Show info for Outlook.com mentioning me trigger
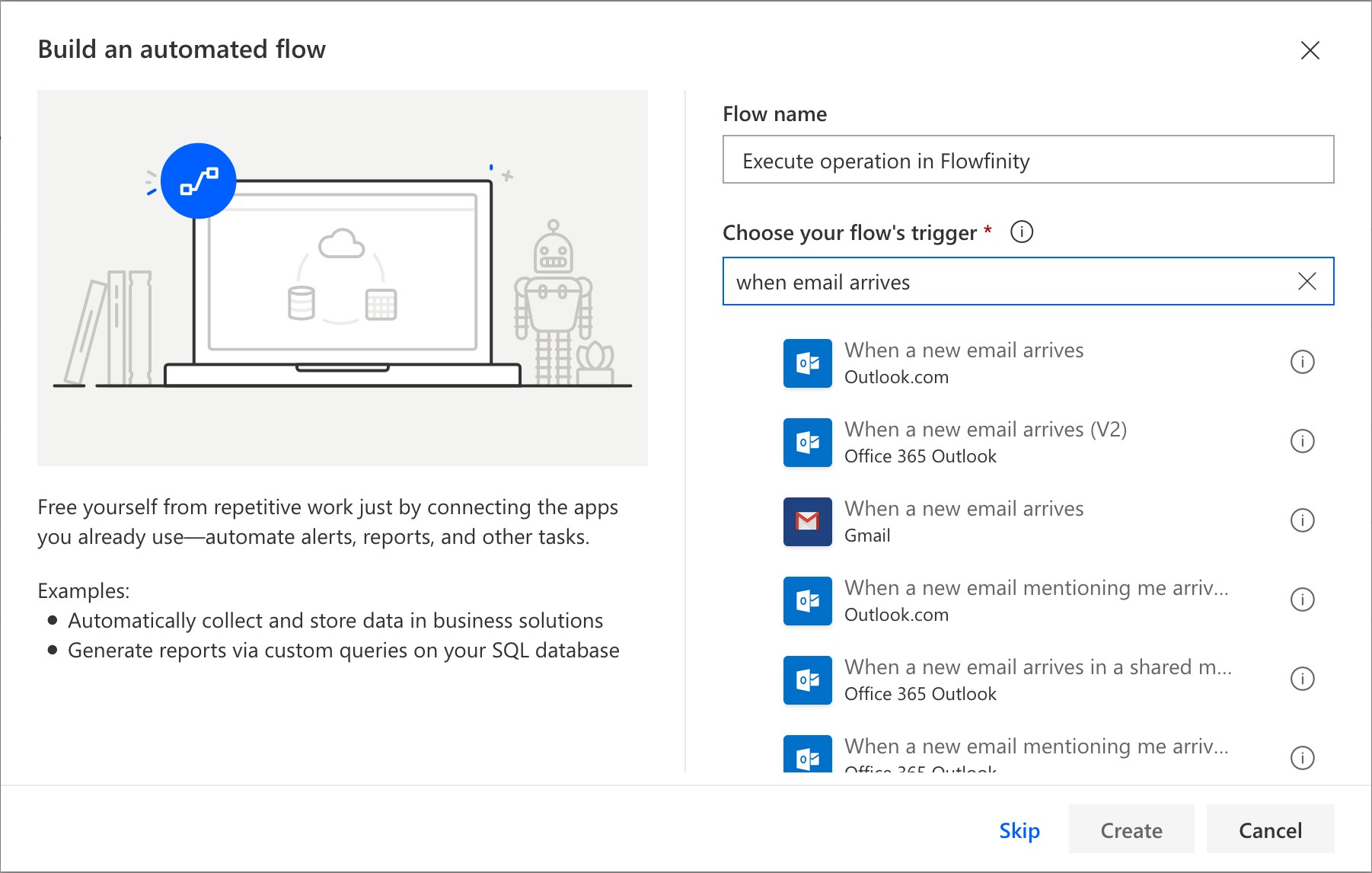The width and height of the screenshot is (1372, 873). 1302,600
